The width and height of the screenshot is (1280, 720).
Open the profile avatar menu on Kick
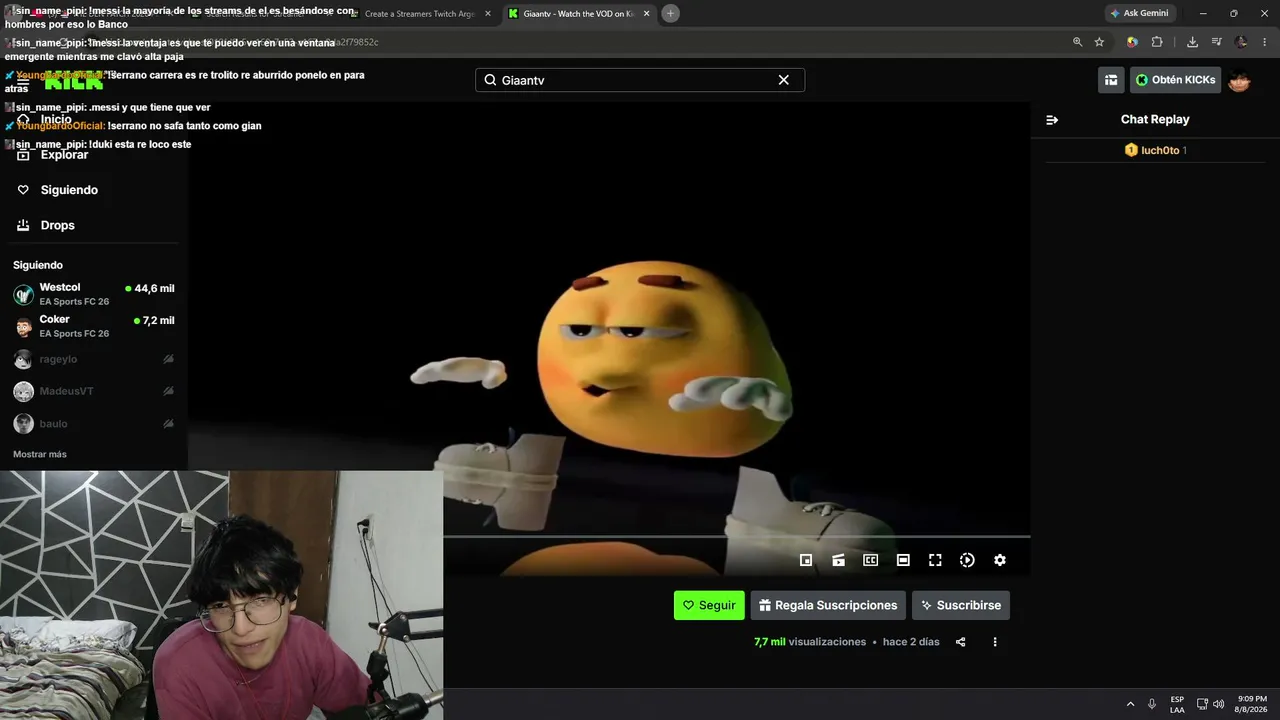pos(1239,80)
